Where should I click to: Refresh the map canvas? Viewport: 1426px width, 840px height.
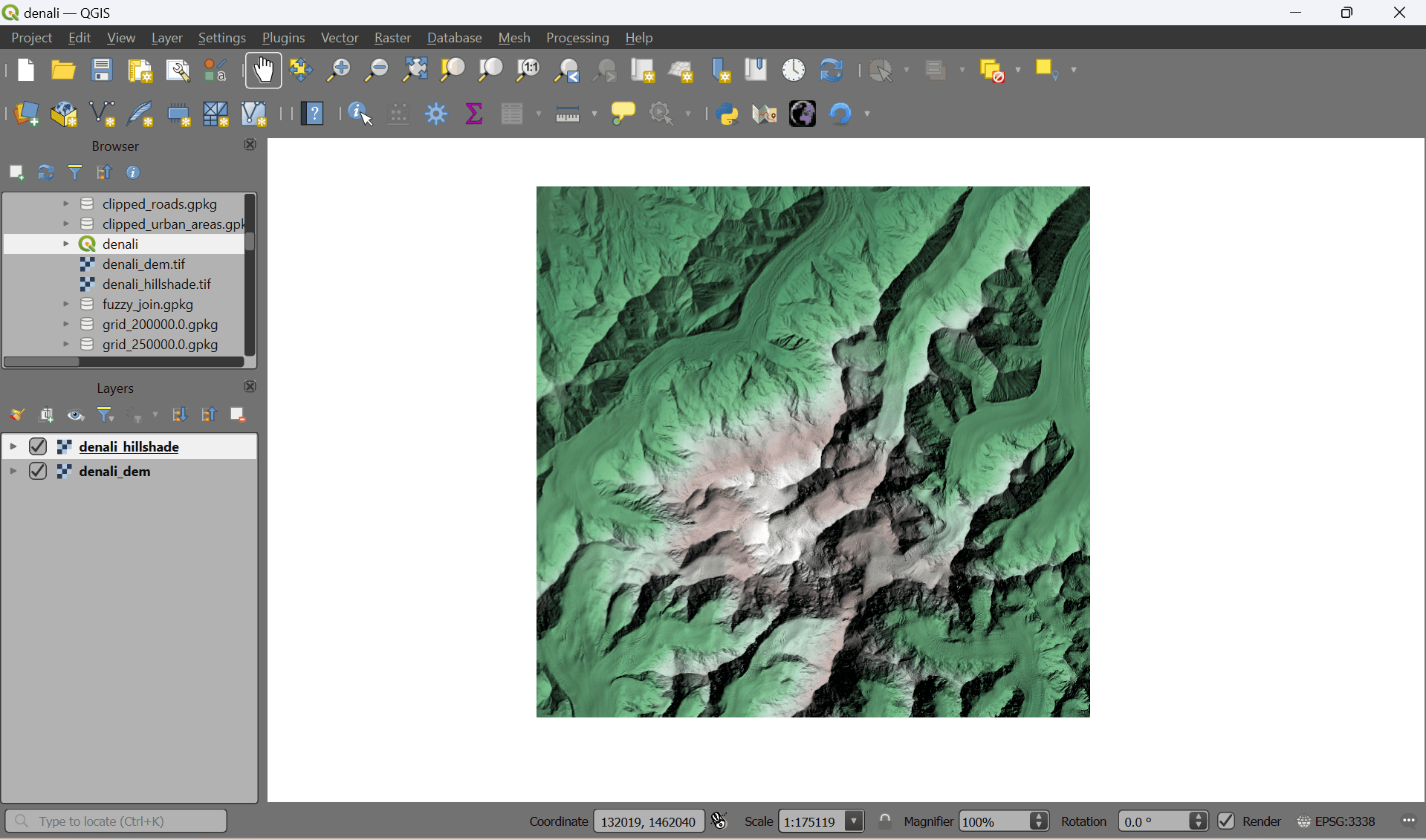click(x=831, y=69)
